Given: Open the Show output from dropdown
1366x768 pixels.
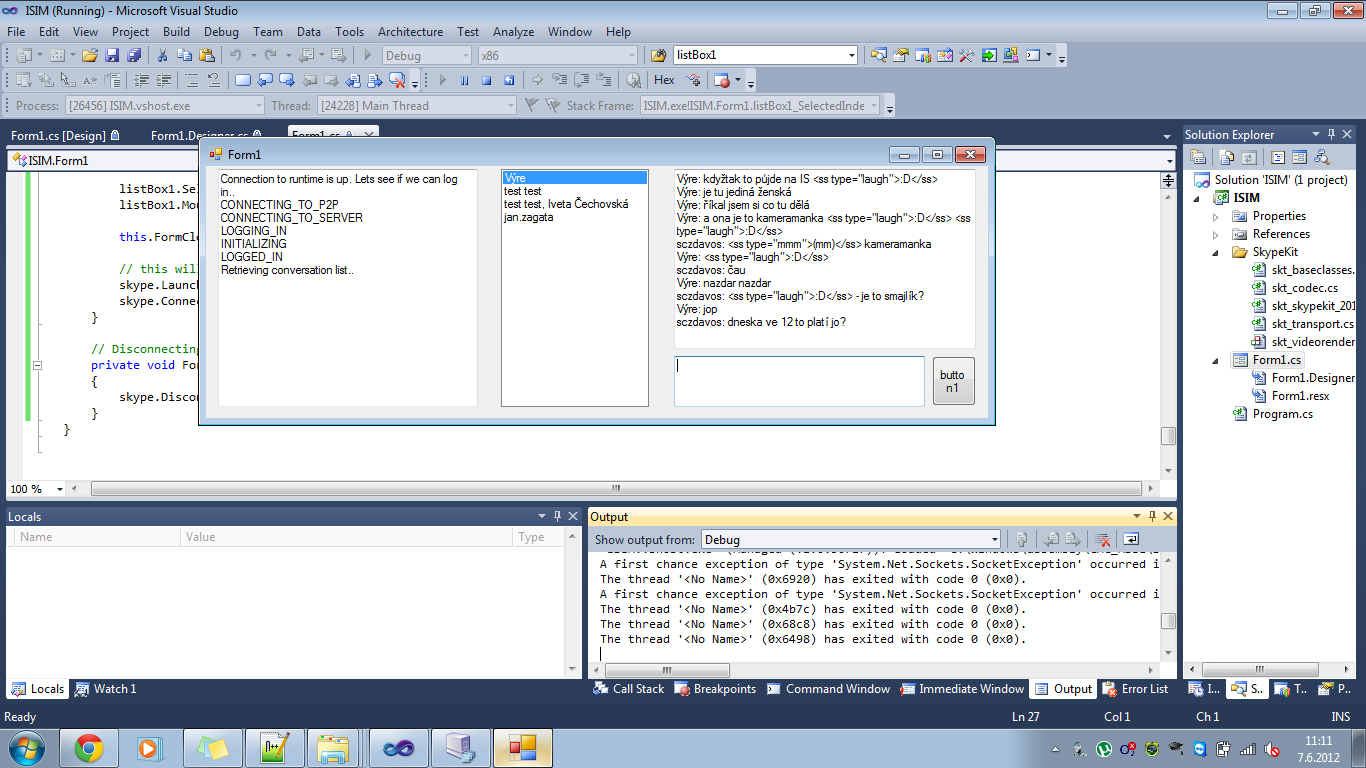Looking at the screenshot, I should click(x=850, y=540).
